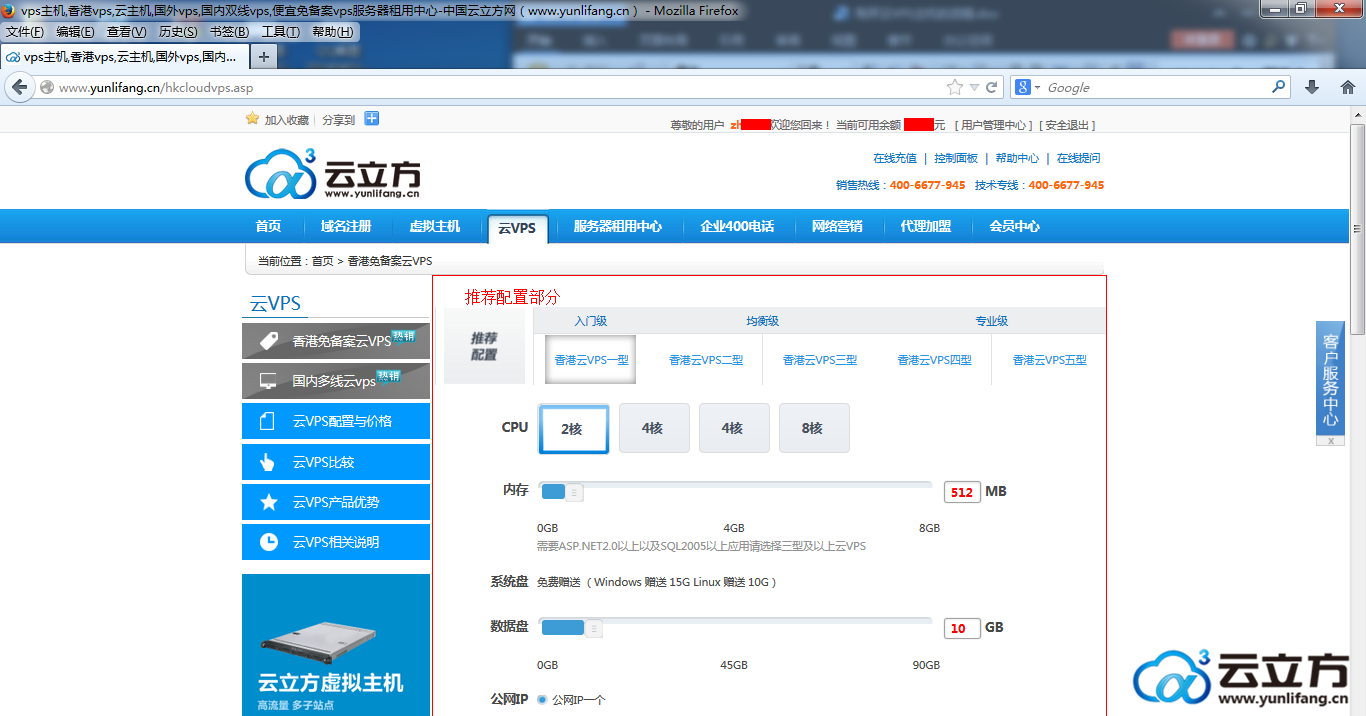The width and height of the screenshot is (1366, 716).
Task: Open the 用户管理中心 link
Action: [x=993, y=125]
